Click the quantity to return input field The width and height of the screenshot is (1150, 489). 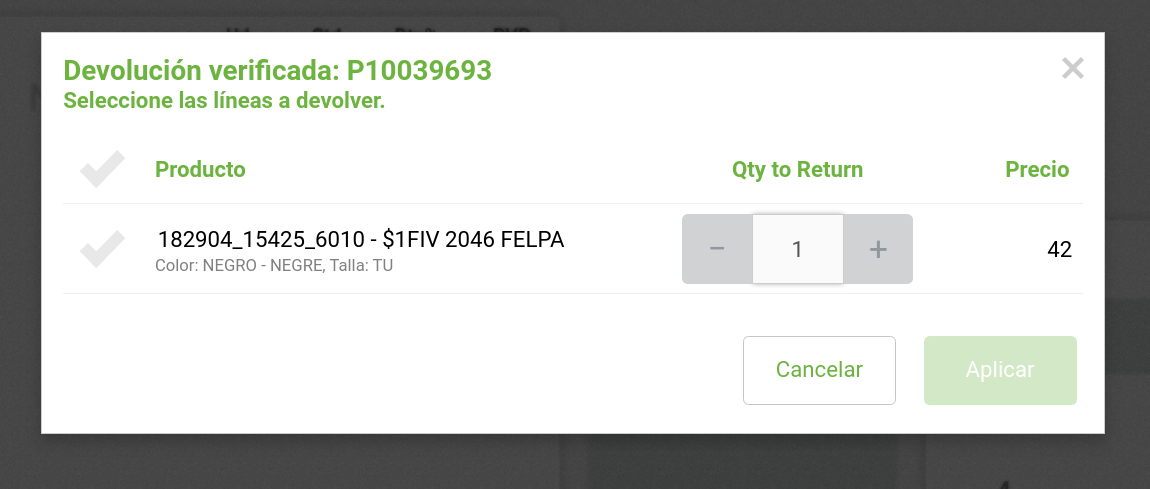[797, 249]
